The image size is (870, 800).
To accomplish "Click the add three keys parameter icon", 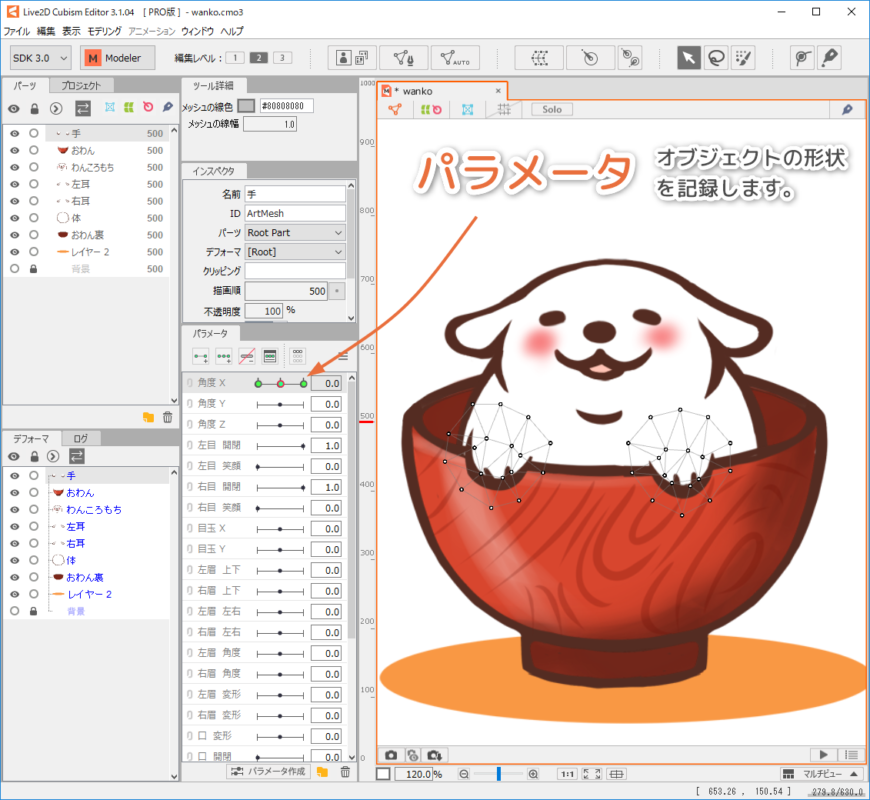I will 224,356.
